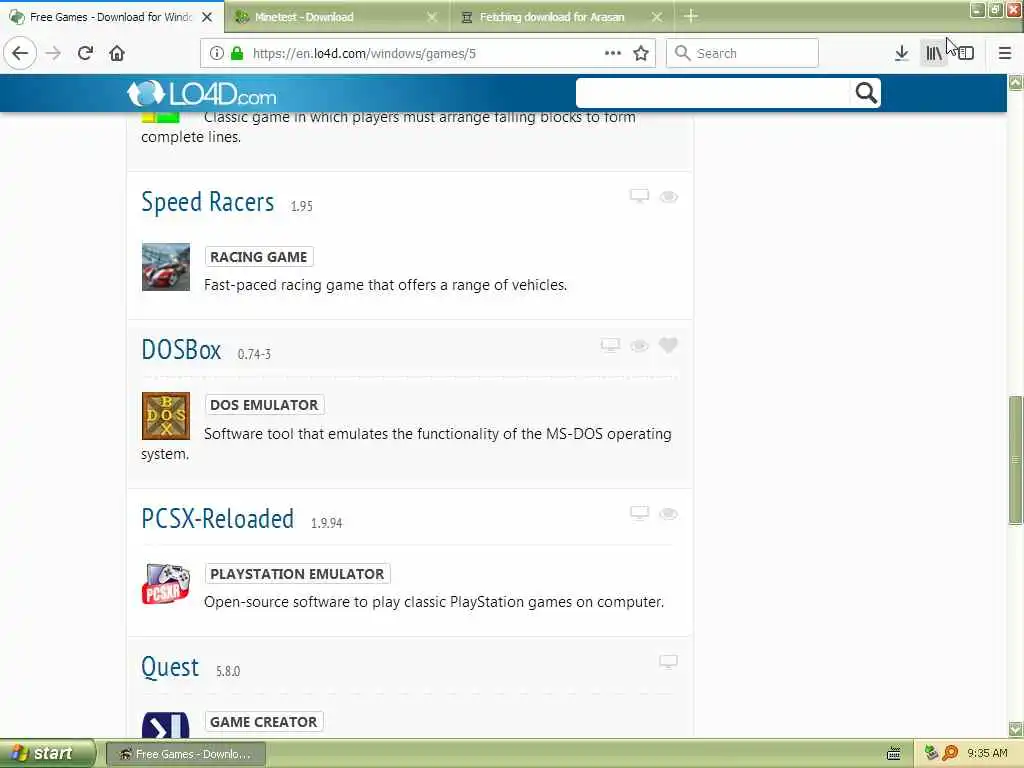
Task: Click the Quest monitor icon
Action: [x=668, y=662]
